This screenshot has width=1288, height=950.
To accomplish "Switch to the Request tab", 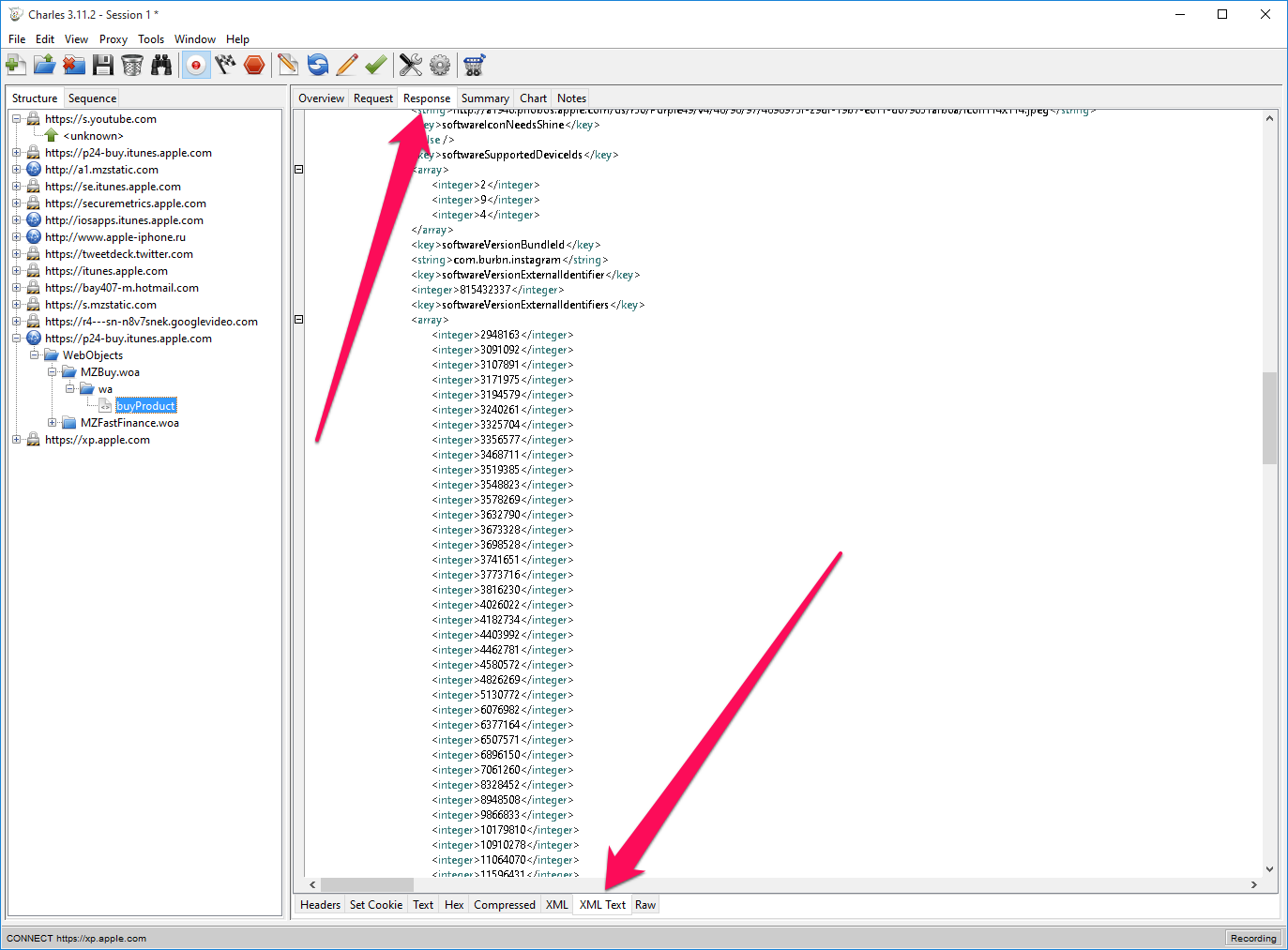I will [x=372, y=98].
